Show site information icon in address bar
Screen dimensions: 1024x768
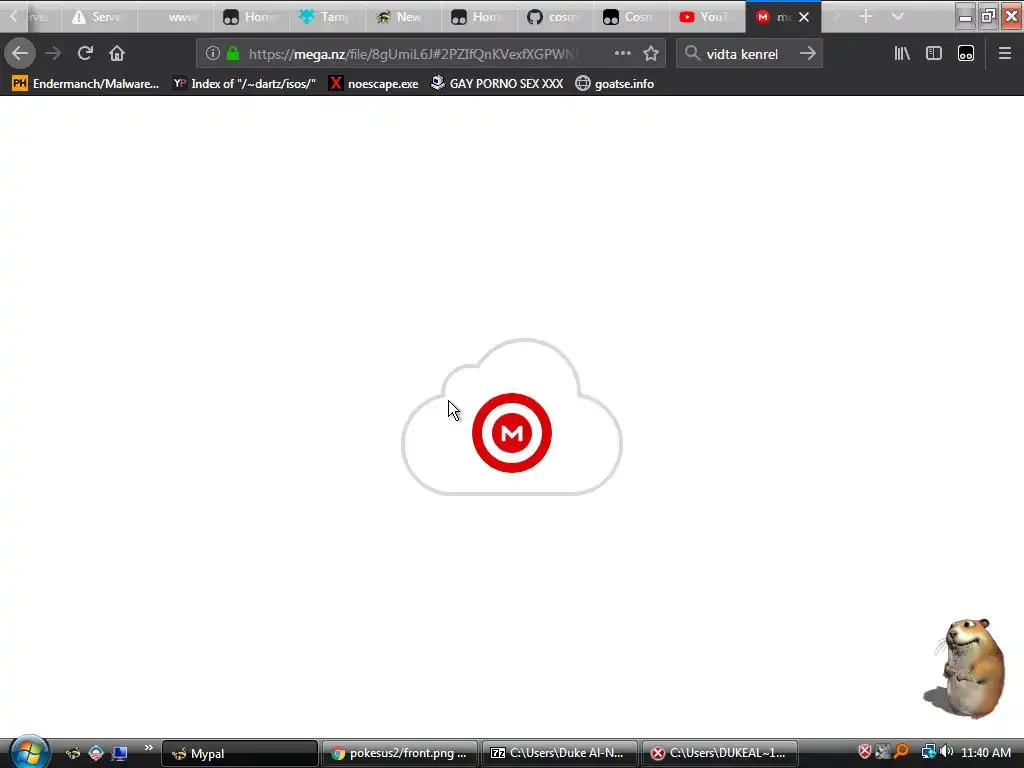(212, 53)
